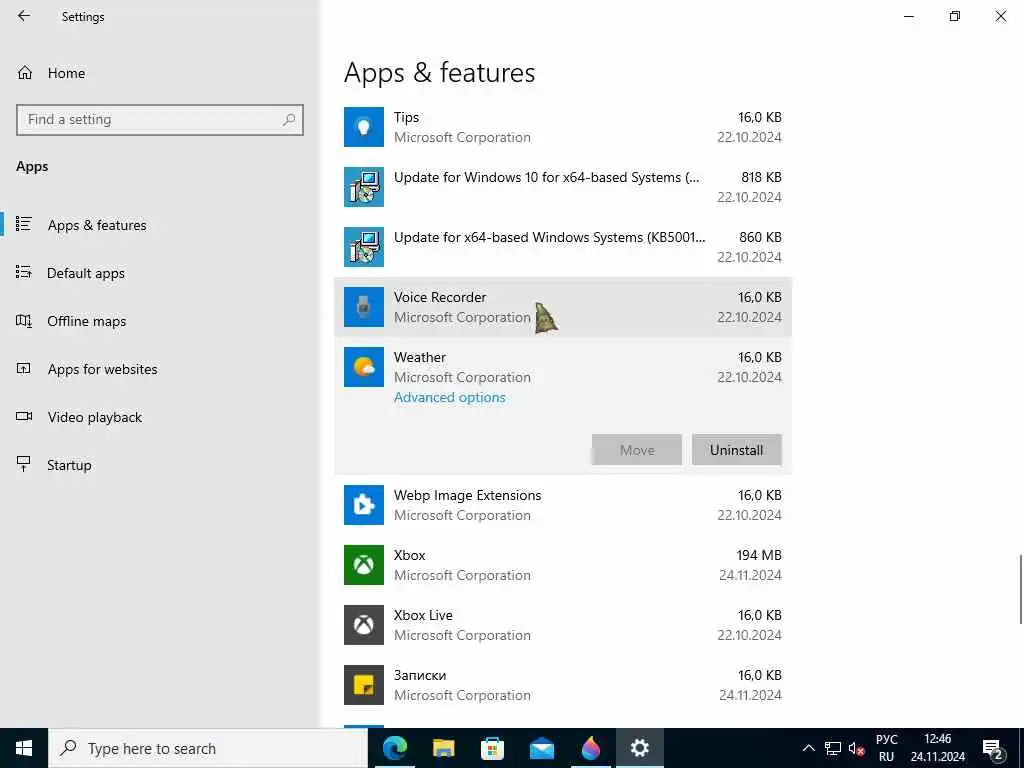Show hidden system tray icons

click(808, 748)
